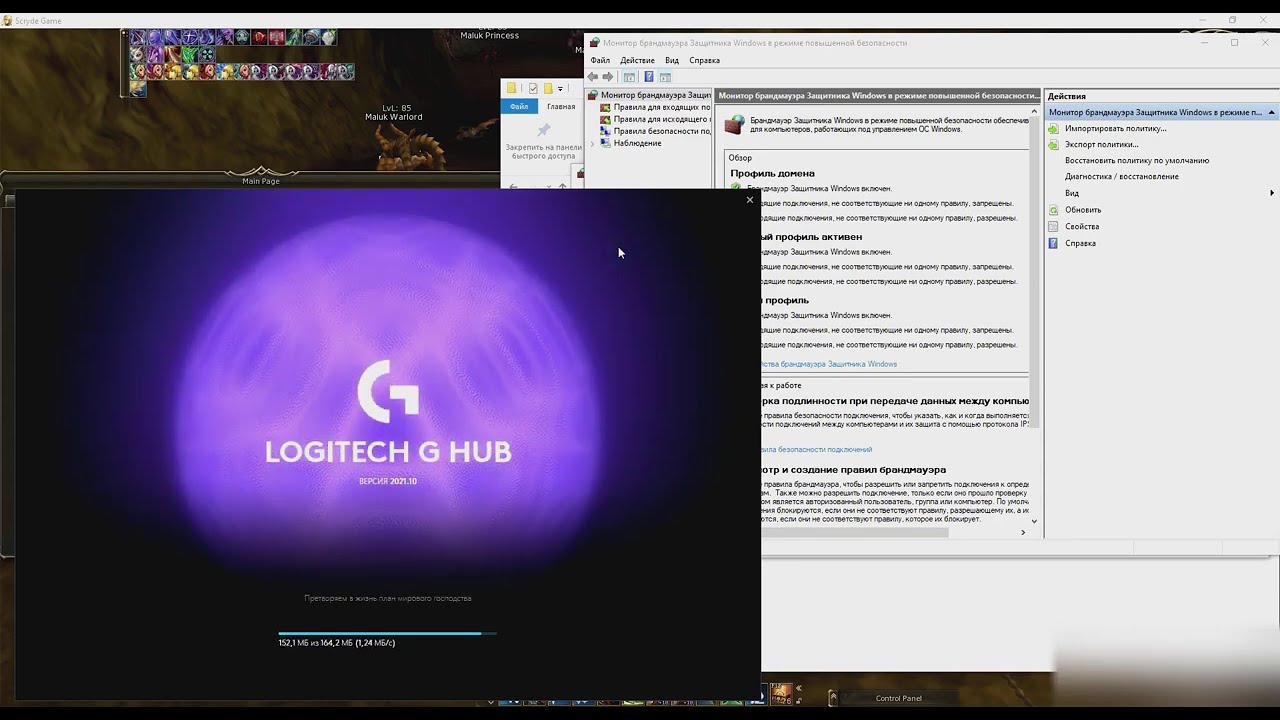Click Восстановить политику по умолчанию action
1280x720 pixels.
pos(1137,160)
